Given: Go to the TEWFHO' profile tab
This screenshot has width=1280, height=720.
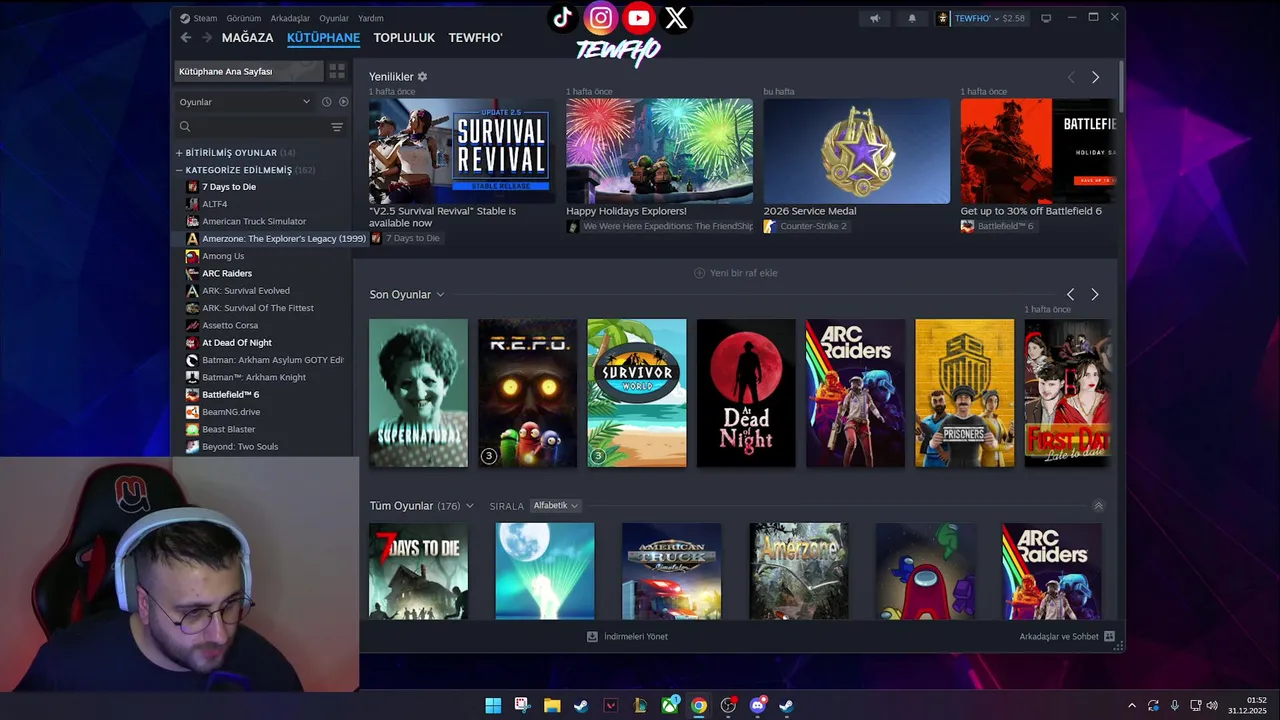Looking at the screenshot, I should (x=475, y=38).
